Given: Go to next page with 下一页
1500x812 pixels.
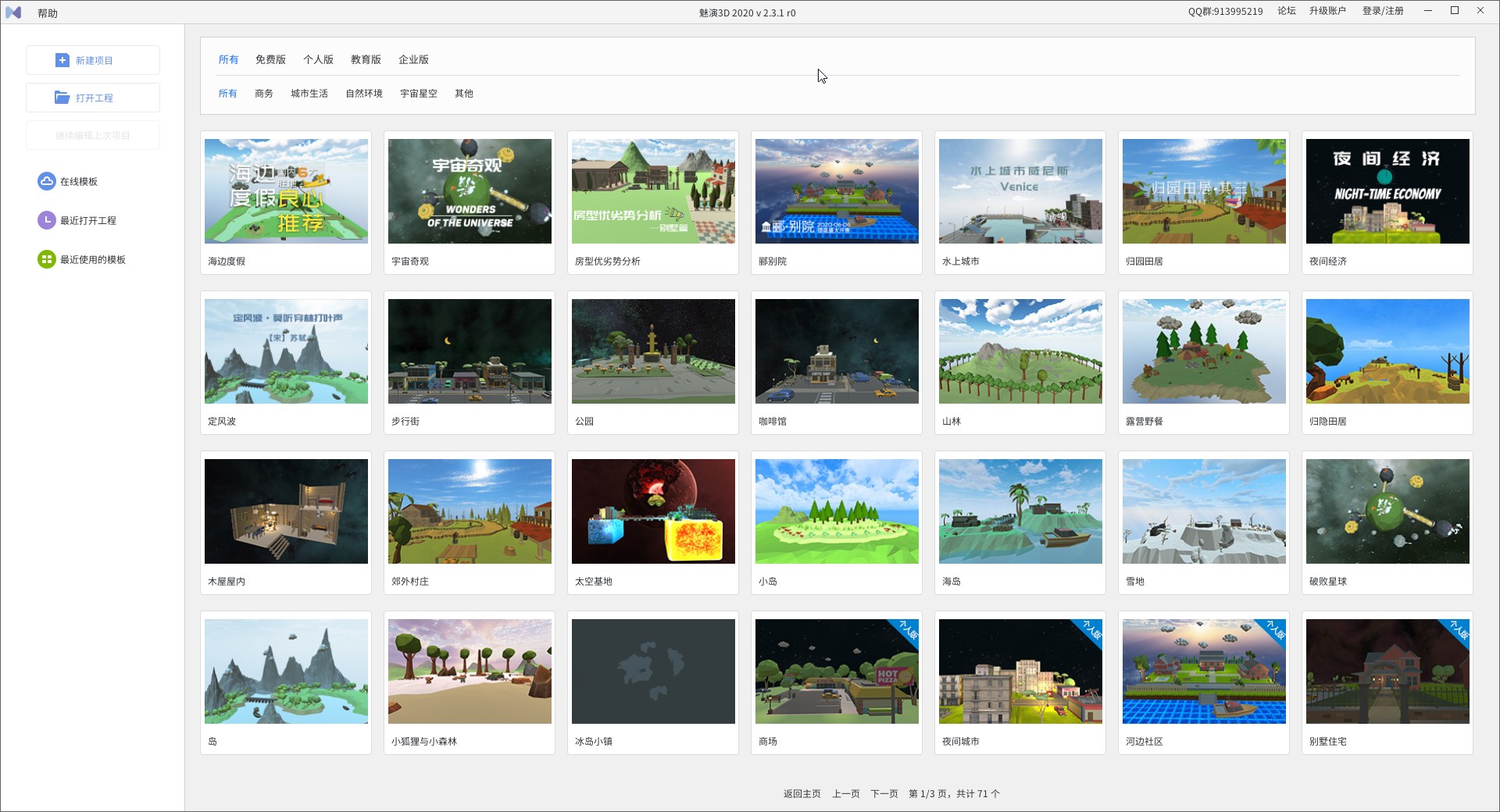Looking at the screenshot, I should [x=884, y=793].
